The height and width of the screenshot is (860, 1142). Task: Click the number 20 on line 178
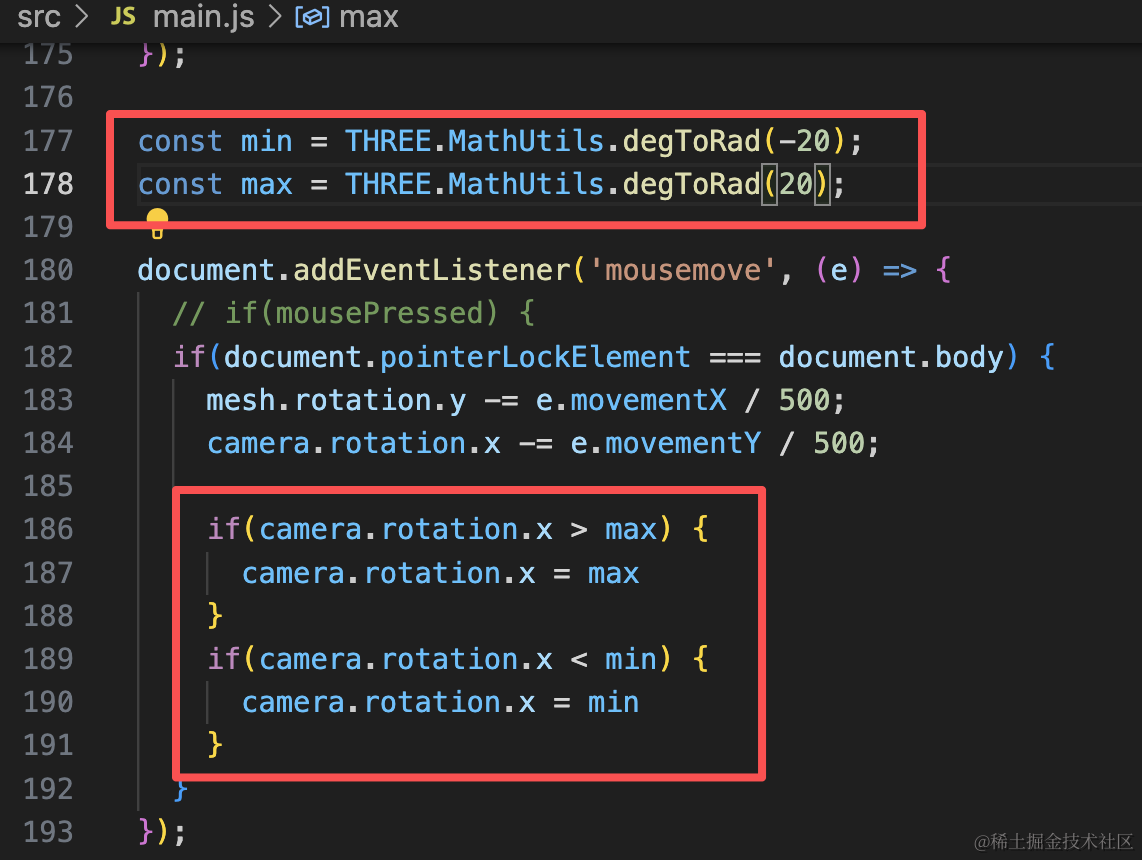pyautogui.click(x=795, y=184)
